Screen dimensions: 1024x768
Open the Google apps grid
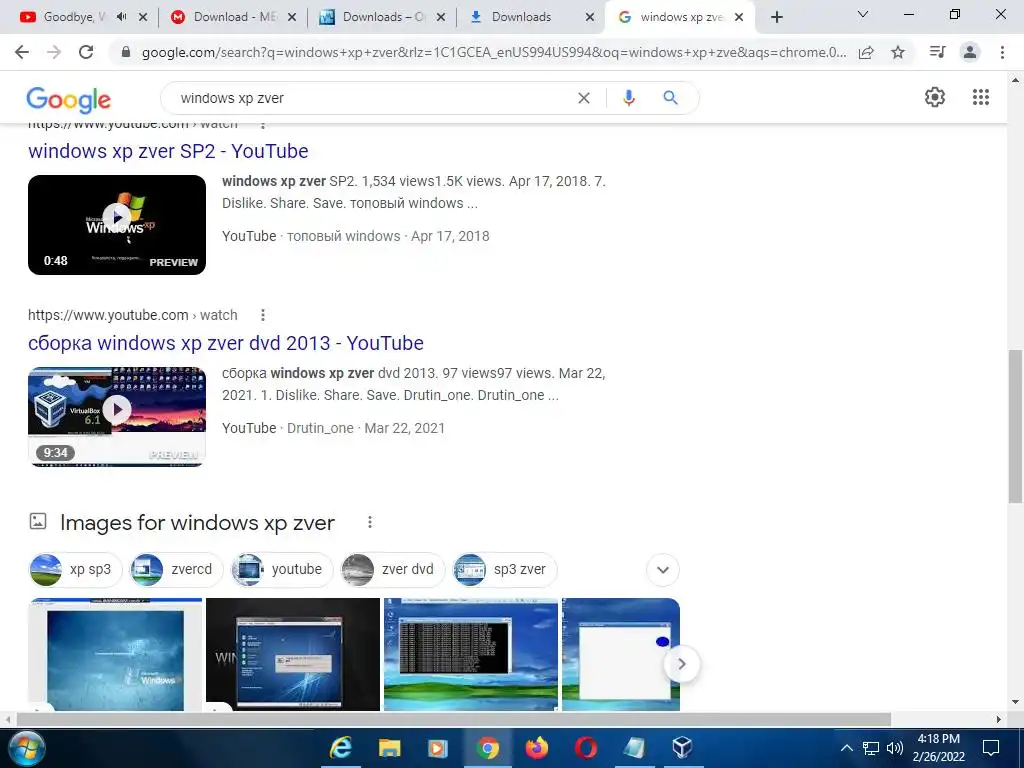tap(980, 97)
